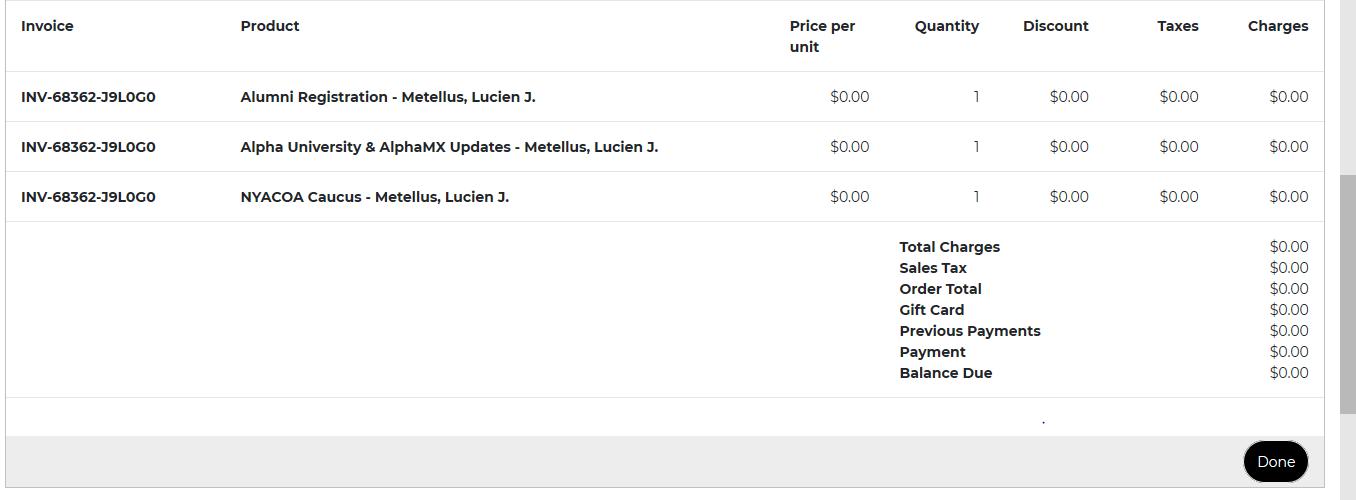The image size is (1356, 500).
Task: Click the Product column header
Action: click(x=270, y=26)
